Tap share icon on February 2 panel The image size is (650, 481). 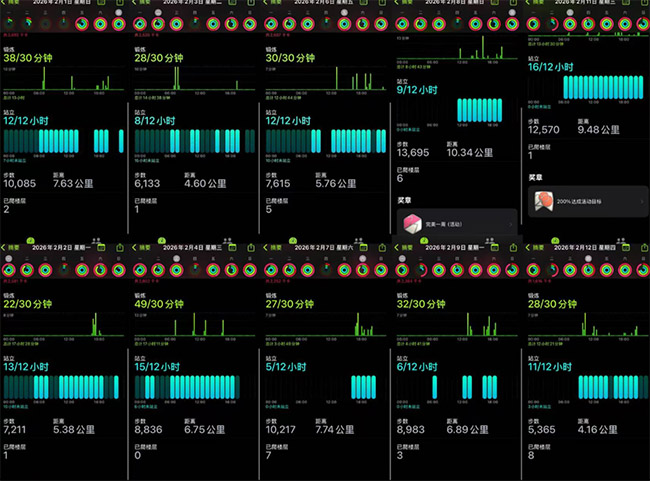123,246
